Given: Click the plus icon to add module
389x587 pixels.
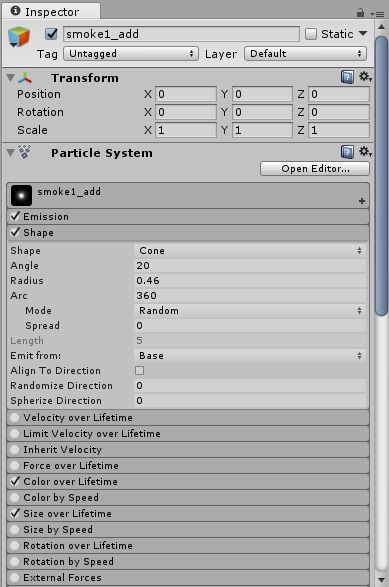Looking at the screenshot, I should tap(362, 201).
